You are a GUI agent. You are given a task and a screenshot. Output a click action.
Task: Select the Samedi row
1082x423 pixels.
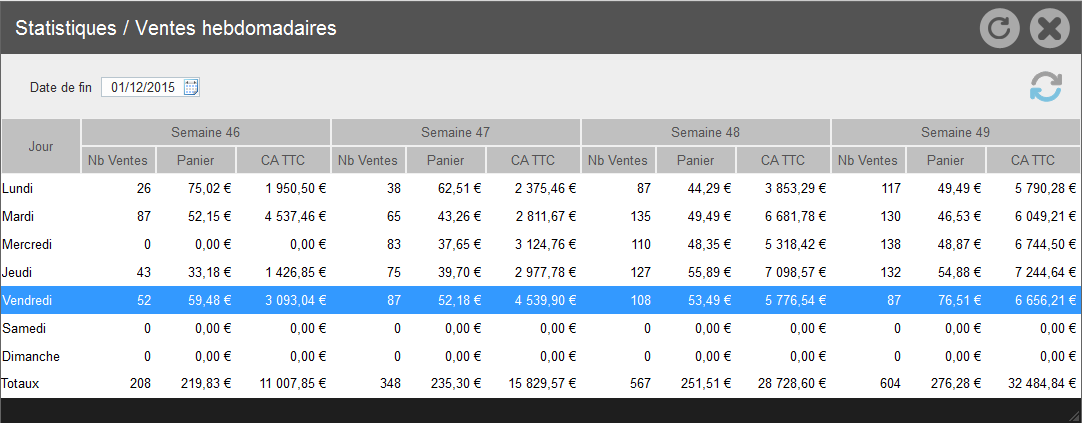[541, 328]
